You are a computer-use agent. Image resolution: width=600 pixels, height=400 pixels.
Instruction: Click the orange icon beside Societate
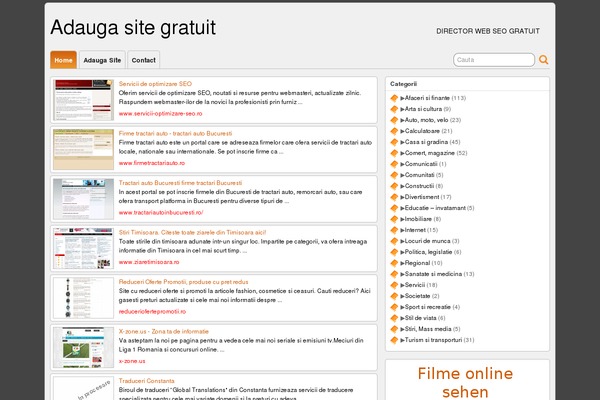click(394, 296)
